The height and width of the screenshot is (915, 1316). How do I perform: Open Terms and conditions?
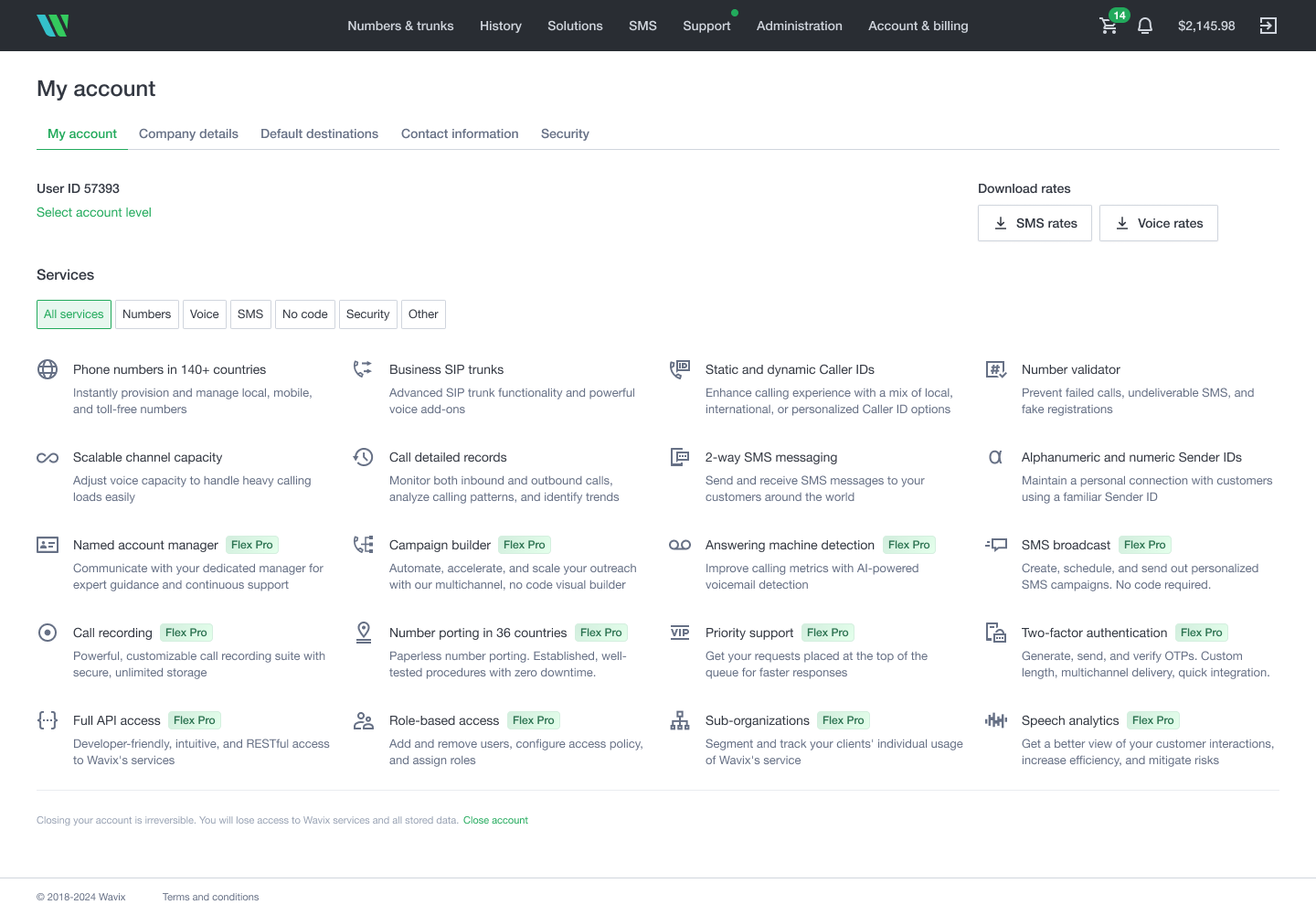click(x=210, y=897)
